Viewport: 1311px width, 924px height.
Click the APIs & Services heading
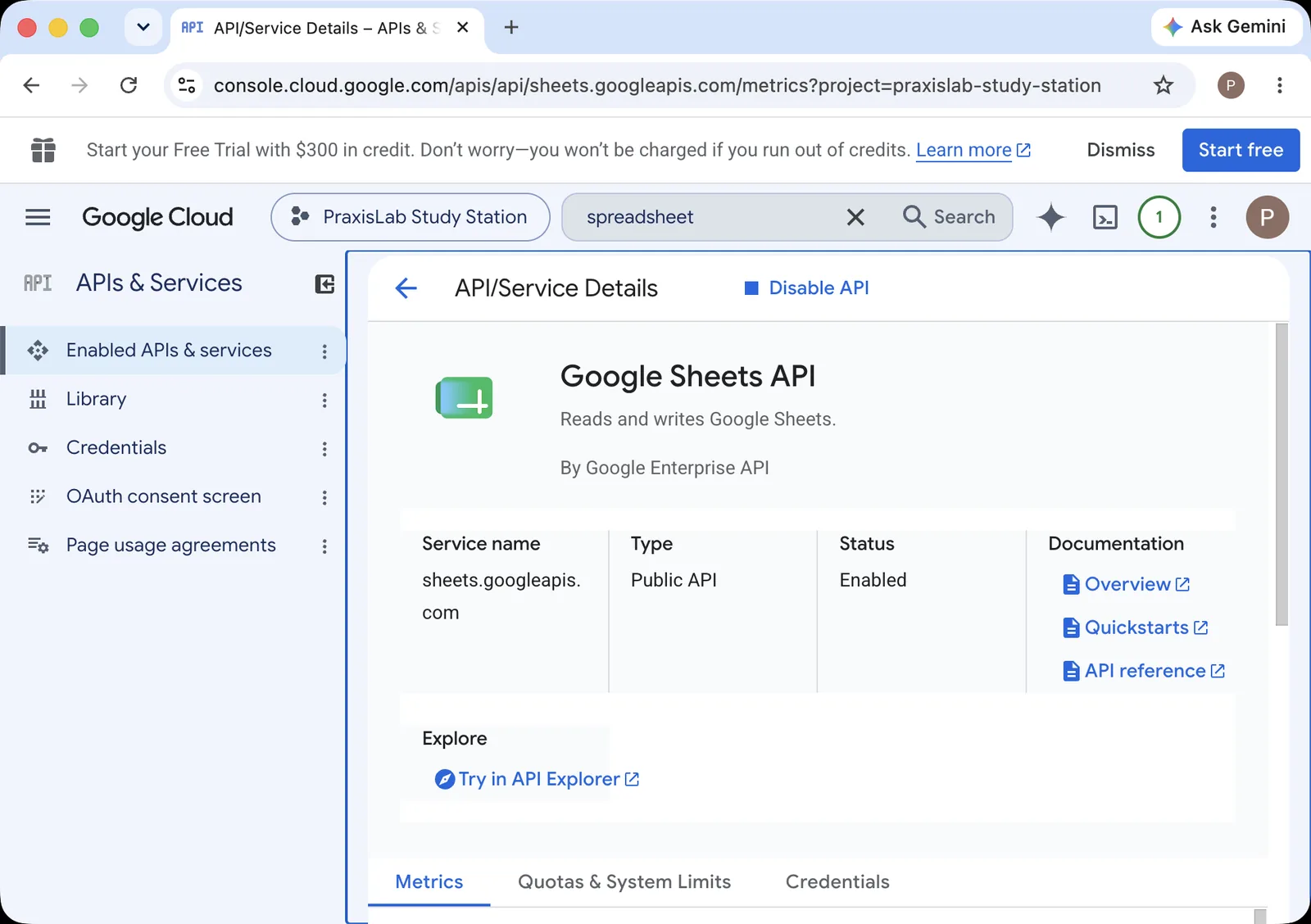159,283
